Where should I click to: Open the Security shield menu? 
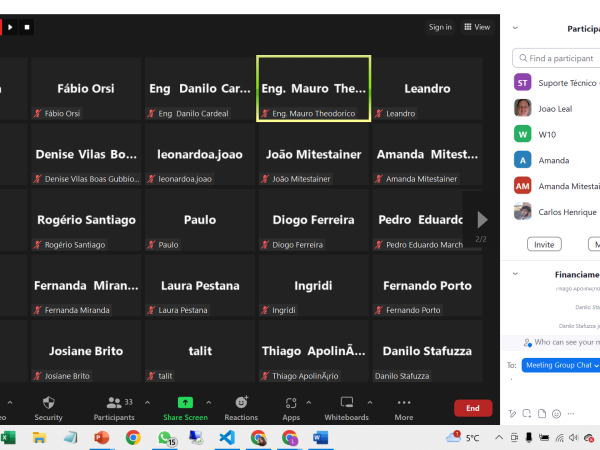(49, 403)
